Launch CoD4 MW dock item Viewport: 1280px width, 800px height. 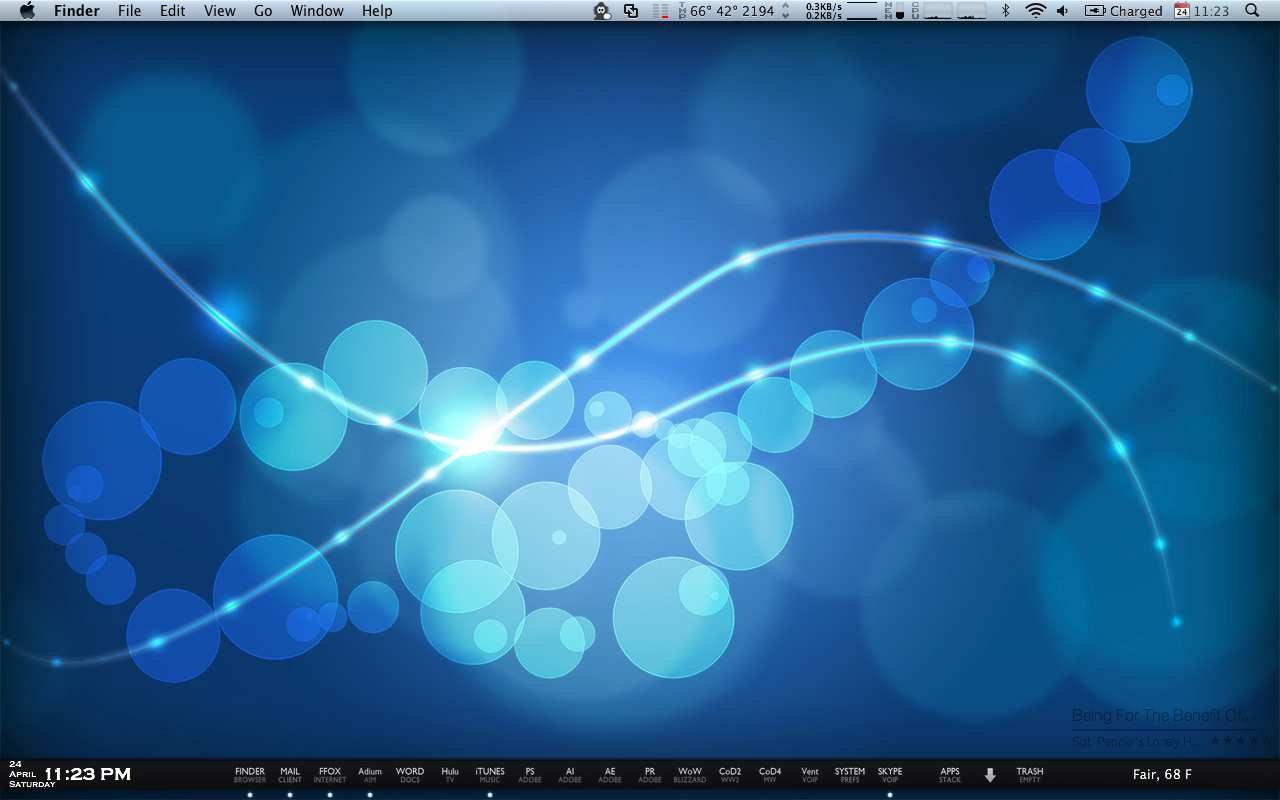[x=770, y=775]
